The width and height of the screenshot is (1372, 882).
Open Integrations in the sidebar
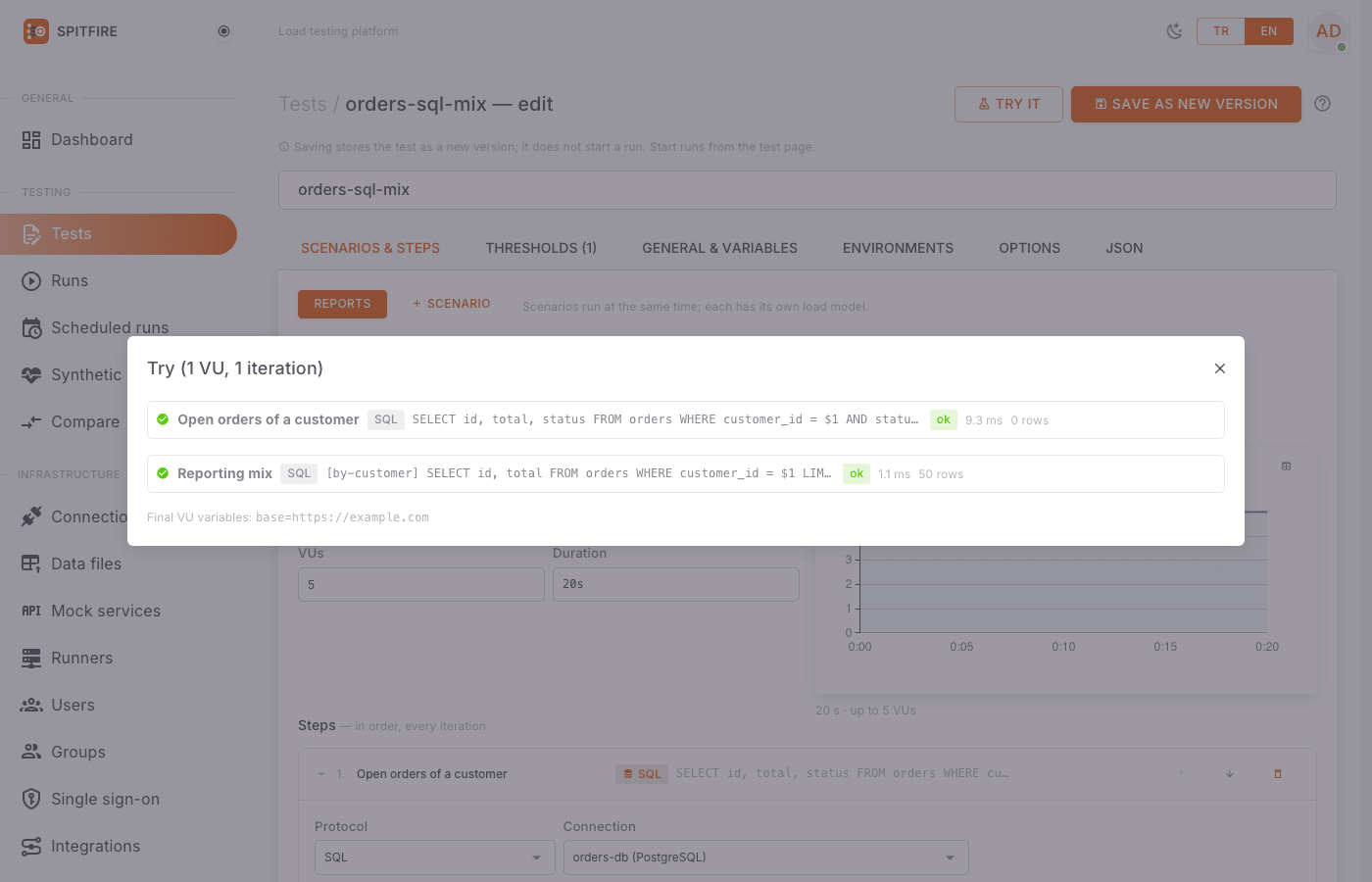[119, 846]
